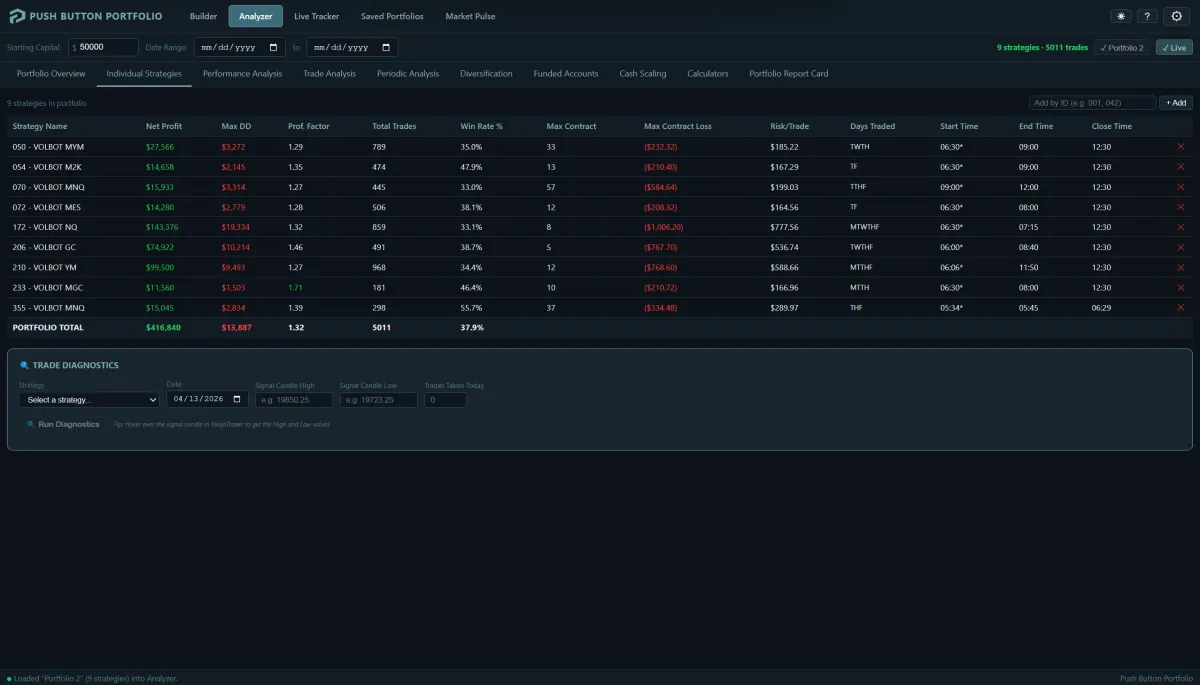The width and height of the screenshot is (1200, 685).
Task: Focus the Trades Taken Today field
Action: [445, 400]
